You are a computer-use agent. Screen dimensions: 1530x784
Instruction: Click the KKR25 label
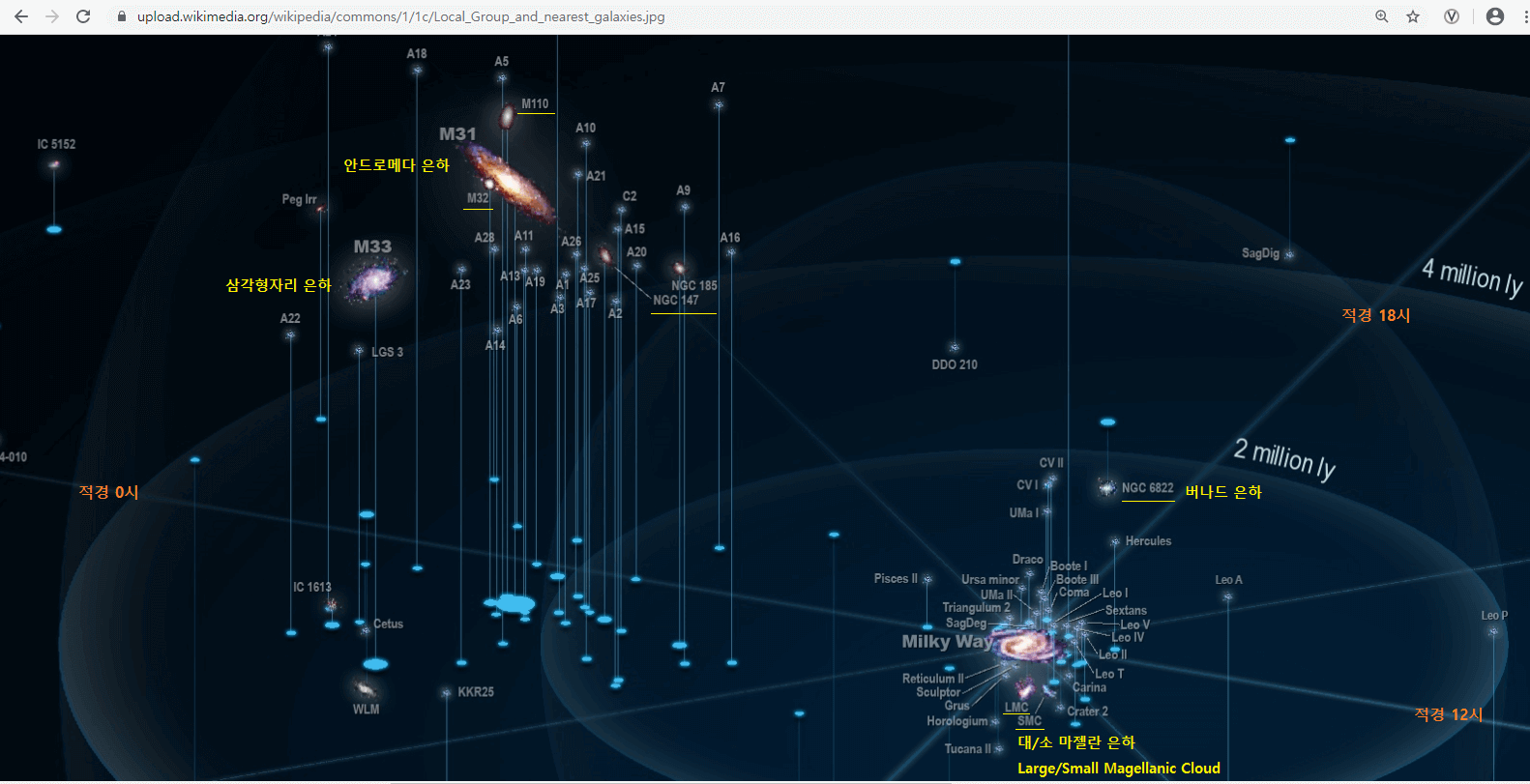pos(476,692)
